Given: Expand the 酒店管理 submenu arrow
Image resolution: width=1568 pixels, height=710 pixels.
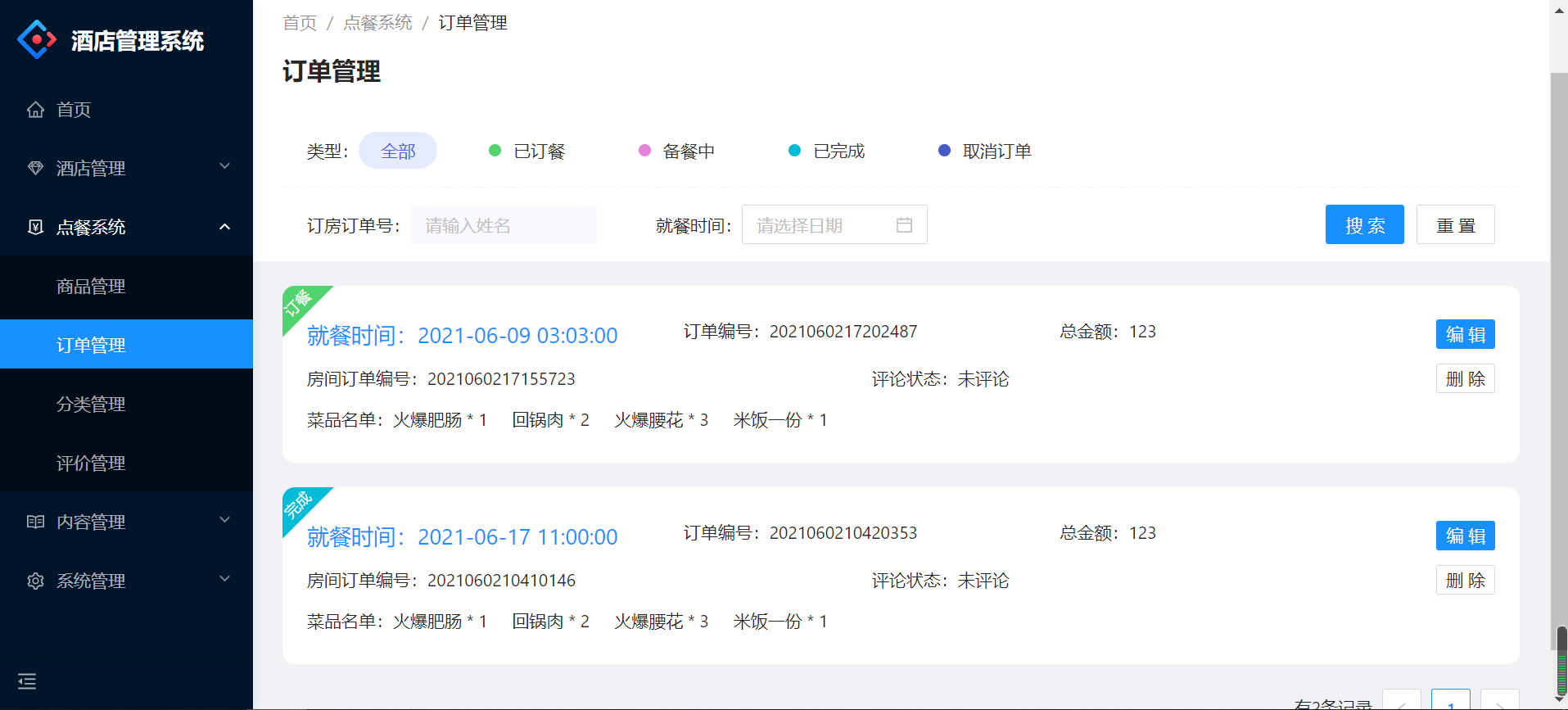Looking at the screenshot, I should (x=224, y=167).
